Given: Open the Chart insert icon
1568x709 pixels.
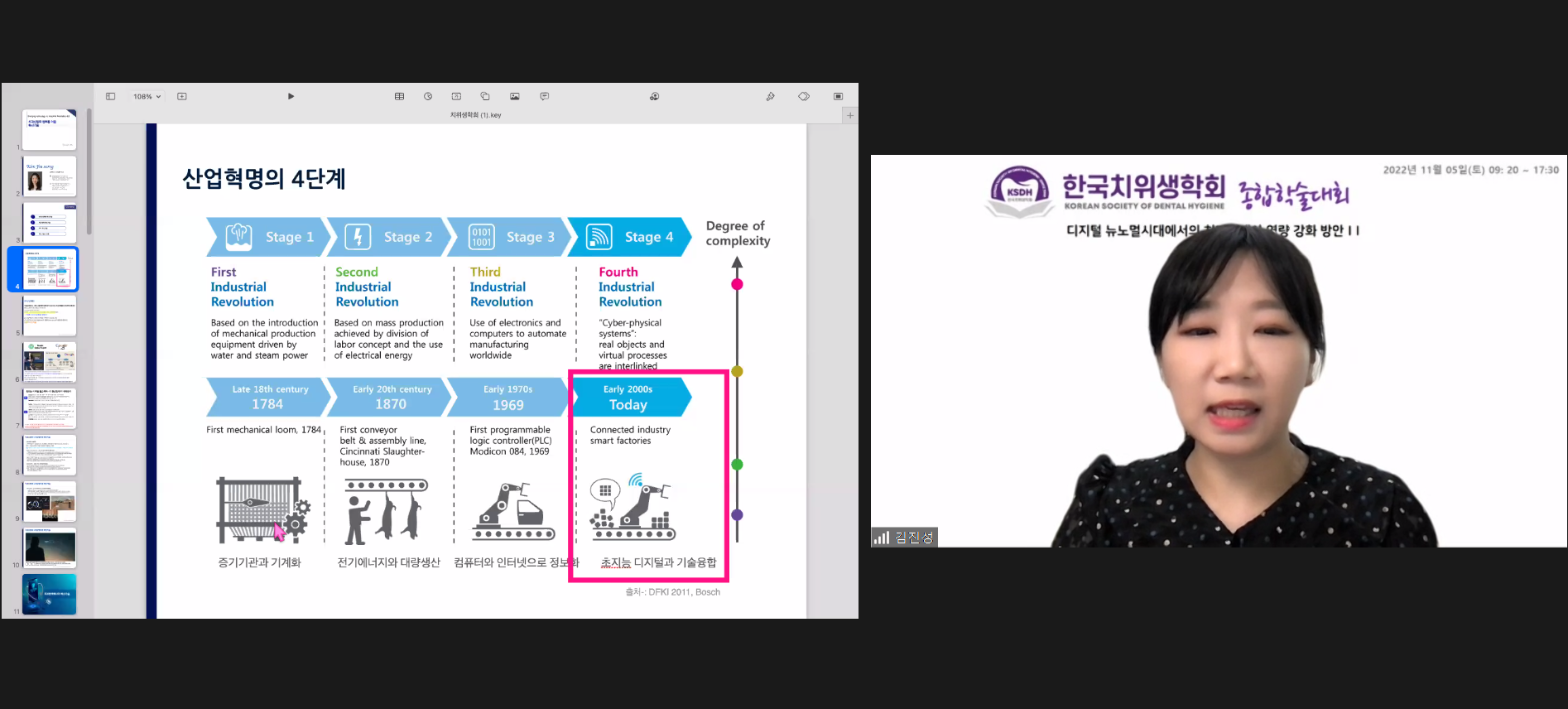Looking at the screenshot, I should [x=428, y=97].
